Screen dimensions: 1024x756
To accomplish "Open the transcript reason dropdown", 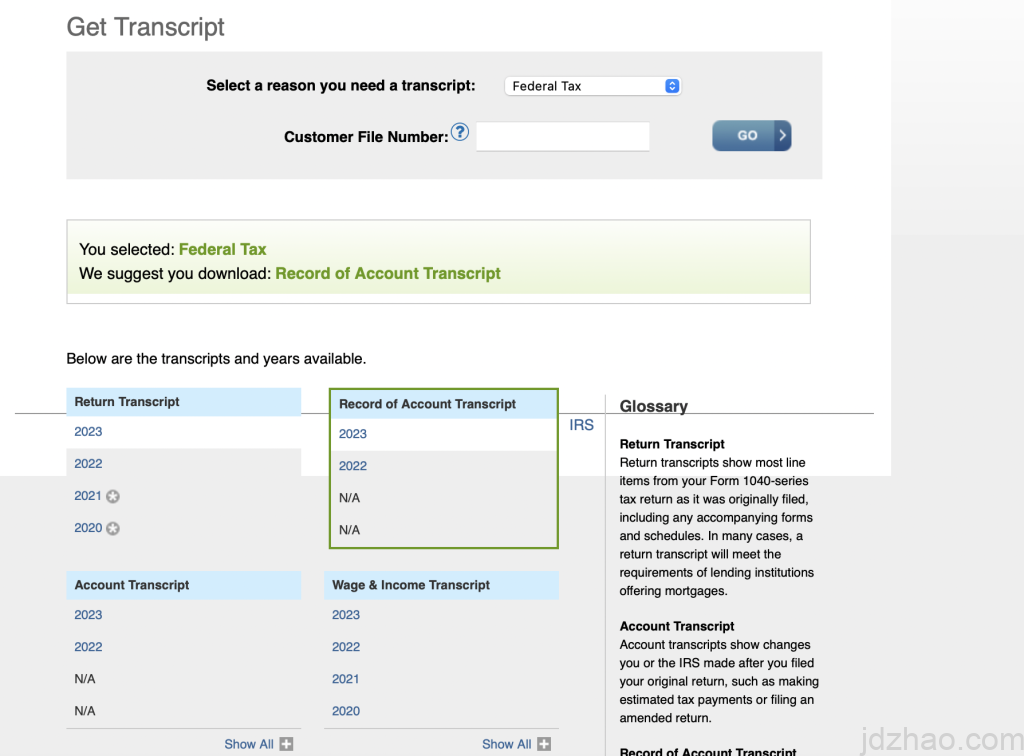I will pos(593,86).
